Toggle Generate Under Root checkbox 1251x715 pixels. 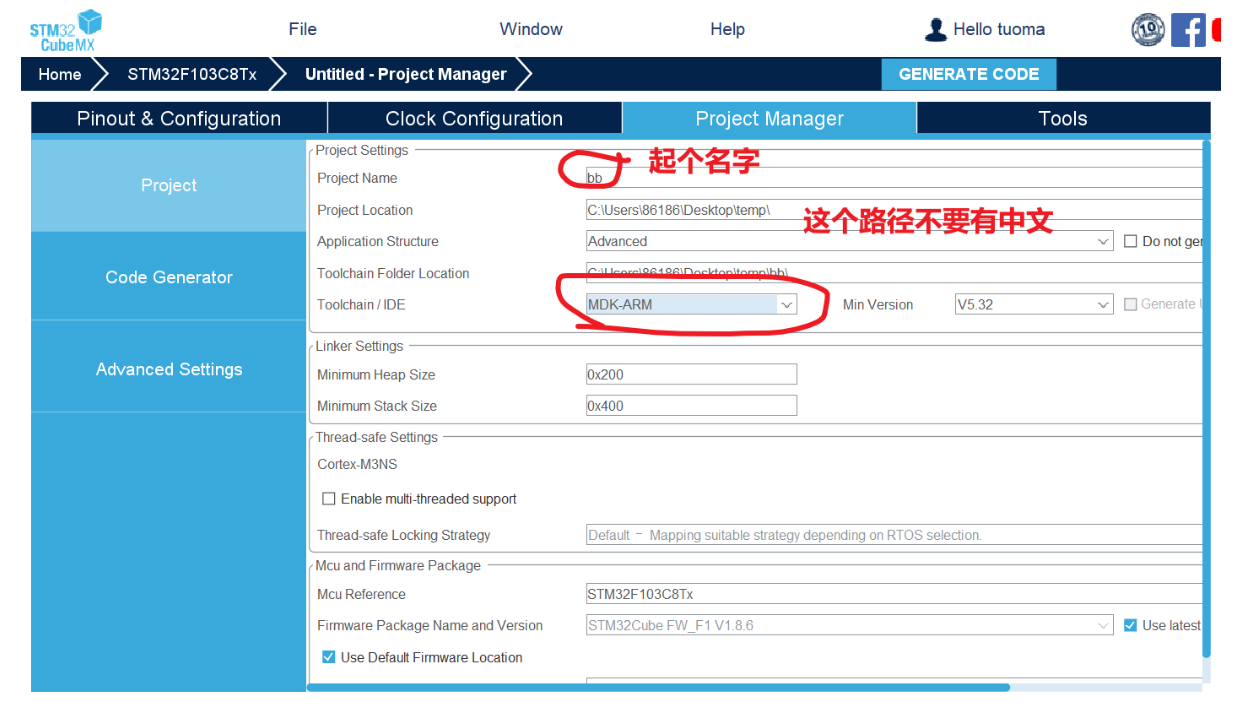coord(1131,304)
